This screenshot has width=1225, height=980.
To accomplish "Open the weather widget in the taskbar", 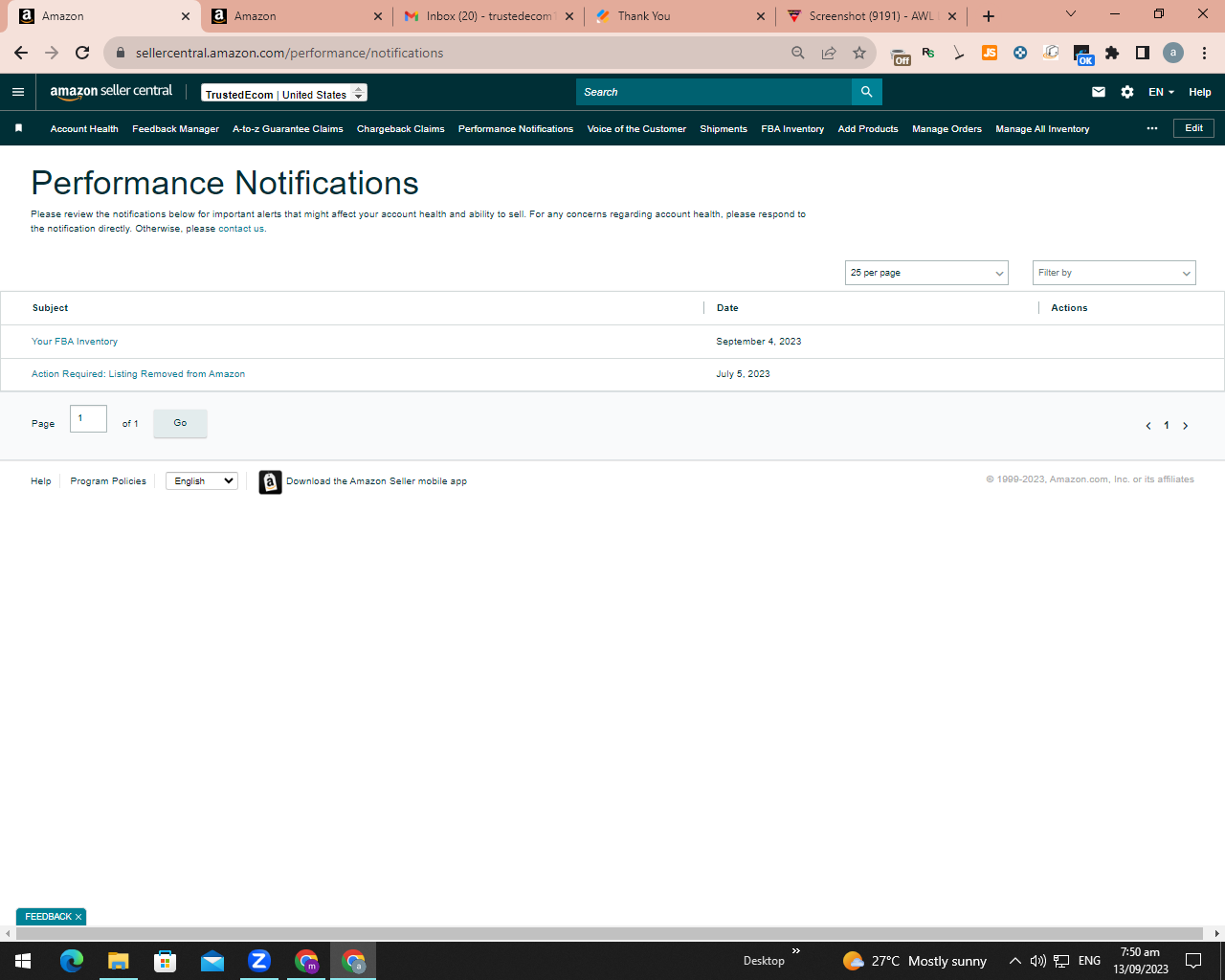I will [914, 961].
